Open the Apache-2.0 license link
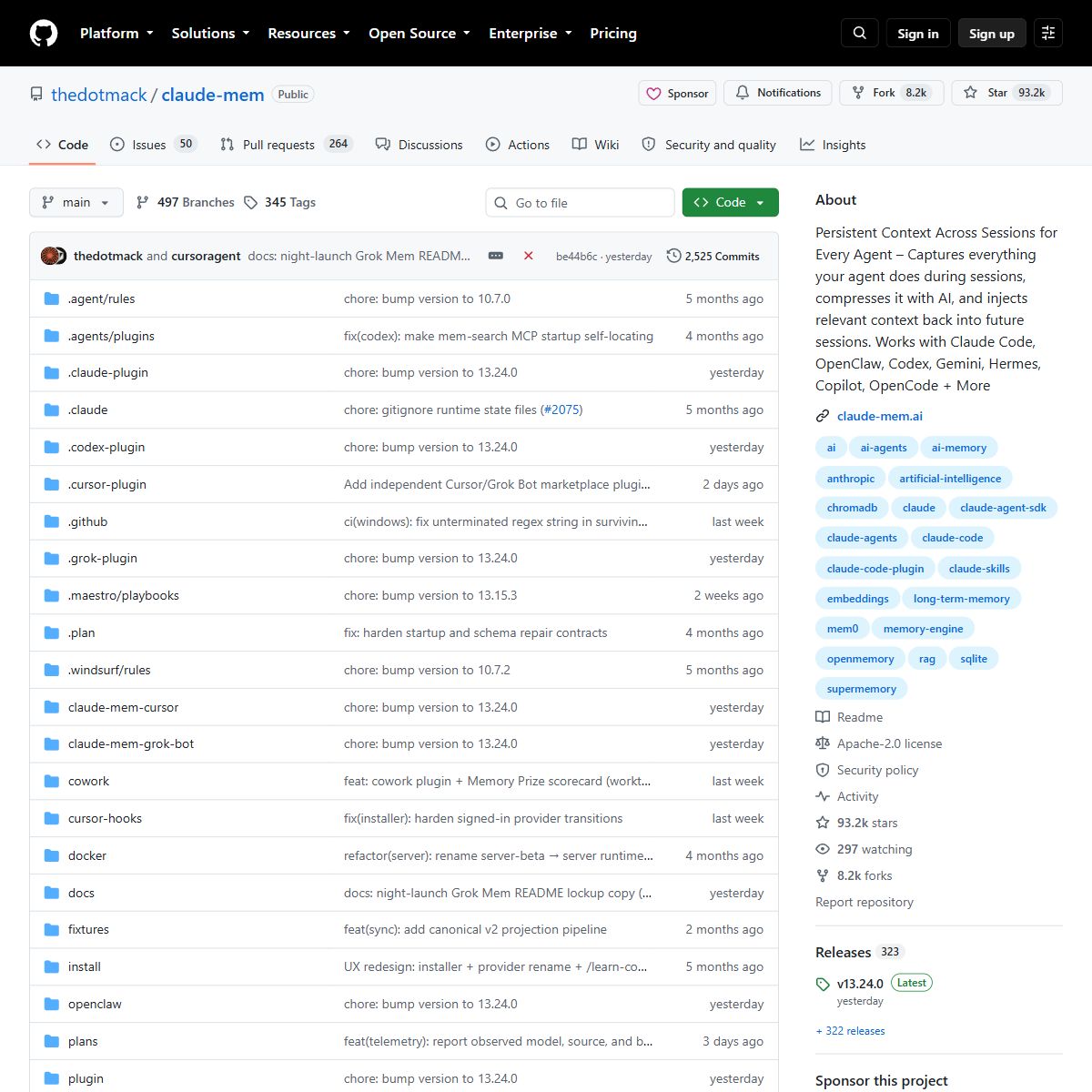The image size is (1092, 1092). point(879,743)
